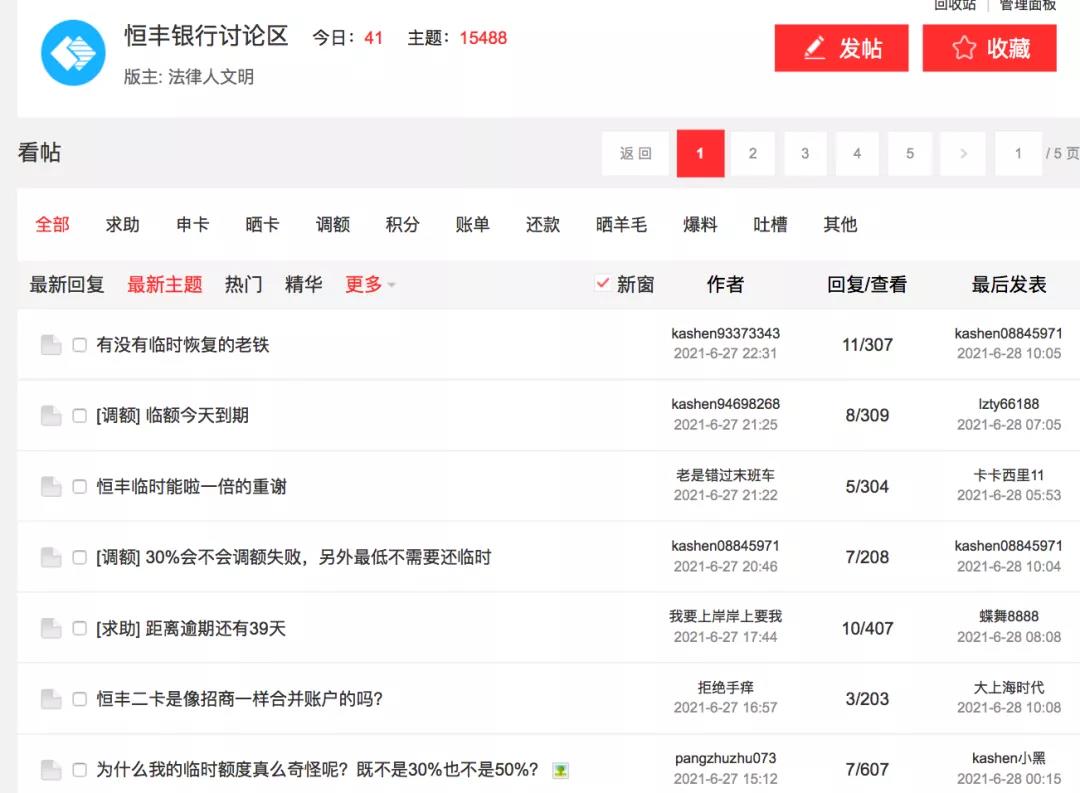Image resolution: width=1080 pixels, height=793 pixels.
Task: Open thread 为什么我的临时额度真么奇怪呢
Action: (x=317, y=770)
